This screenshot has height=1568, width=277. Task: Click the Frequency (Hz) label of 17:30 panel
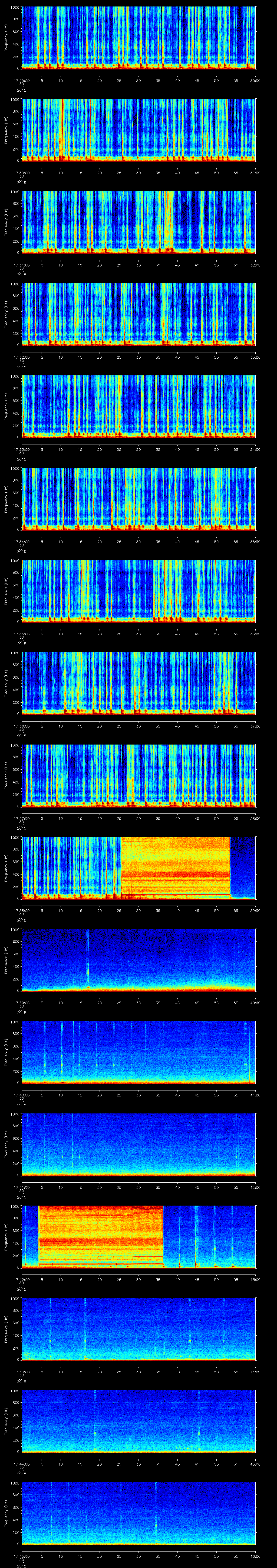[x=5, y=130]
